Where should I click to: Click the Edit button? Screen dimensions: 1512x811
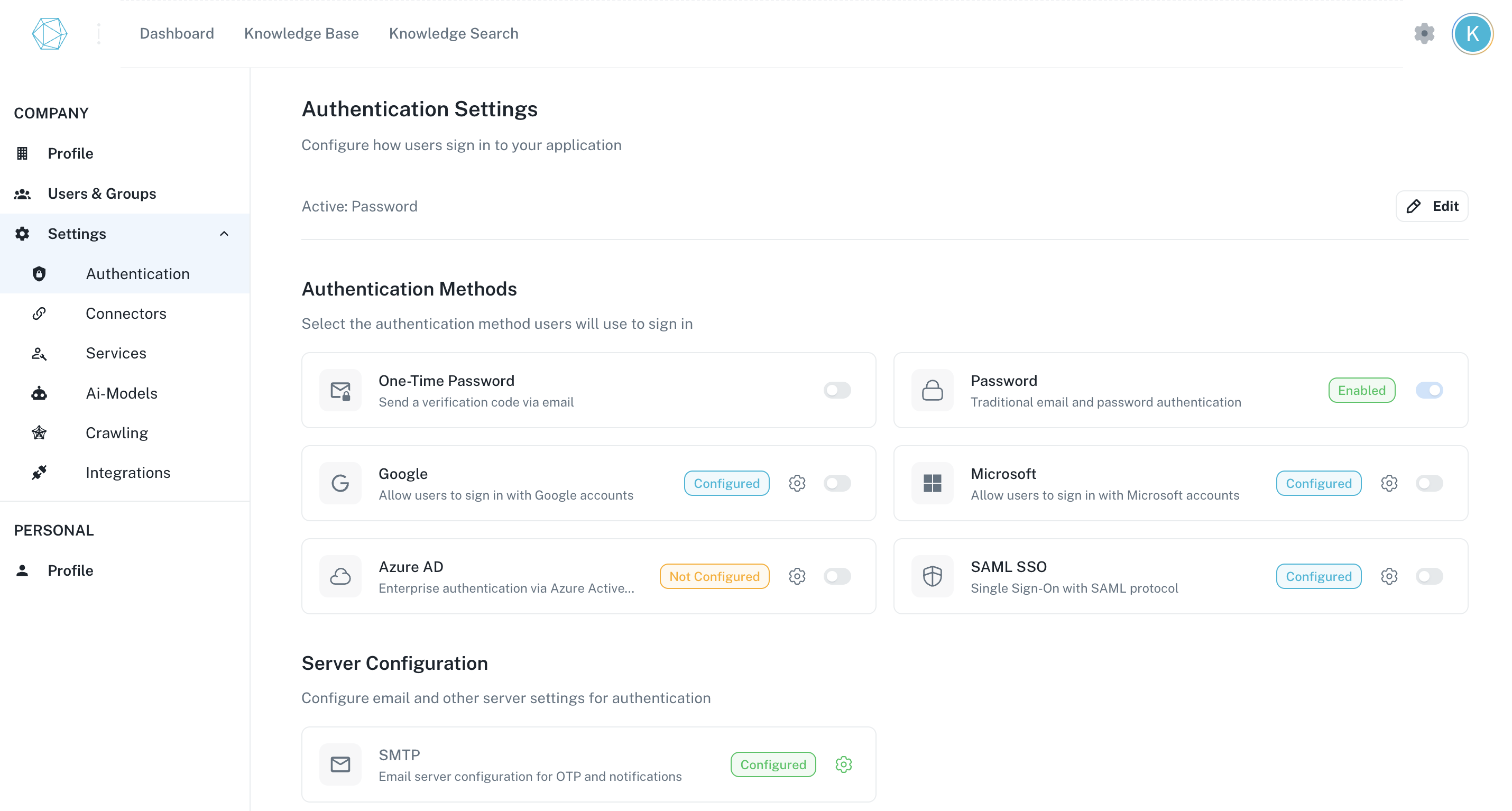coord(1432,206)
